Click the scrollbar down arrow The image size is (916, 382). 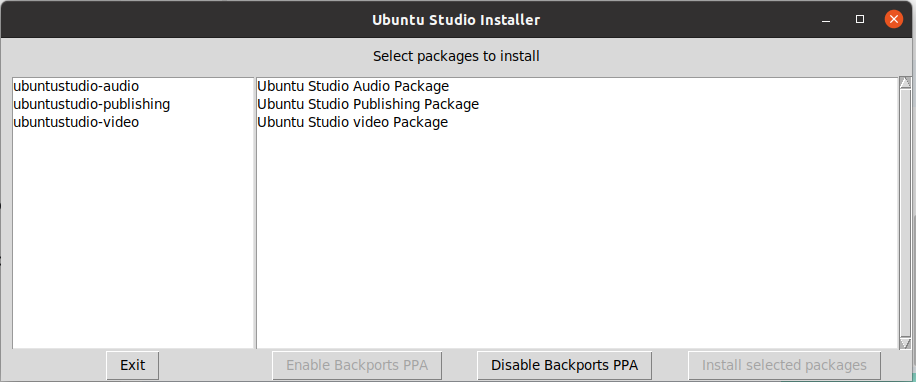point(905,343)
